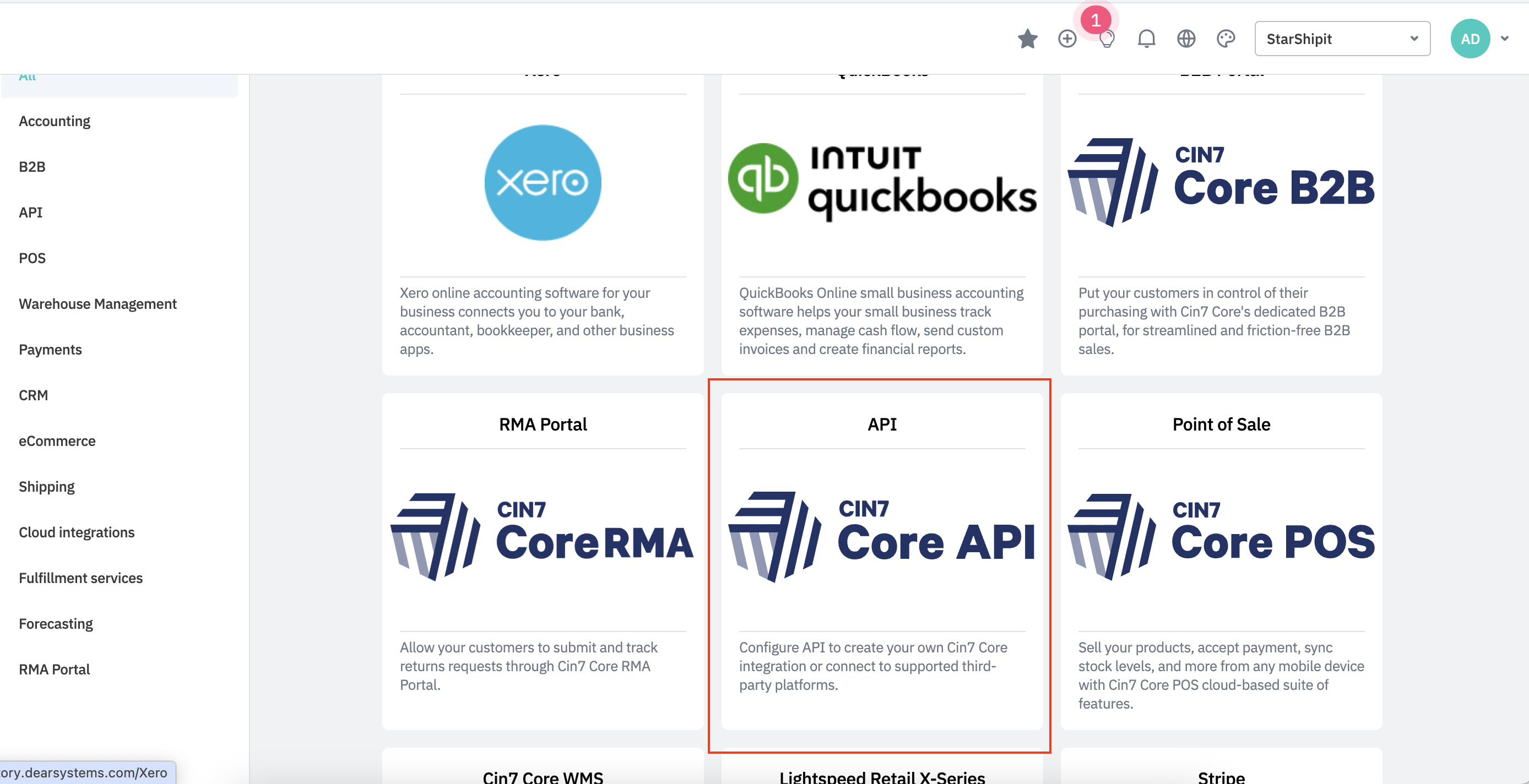Click the Cin7 Core RMA logo
1529x784 pixels.
[x=543, y=537]
